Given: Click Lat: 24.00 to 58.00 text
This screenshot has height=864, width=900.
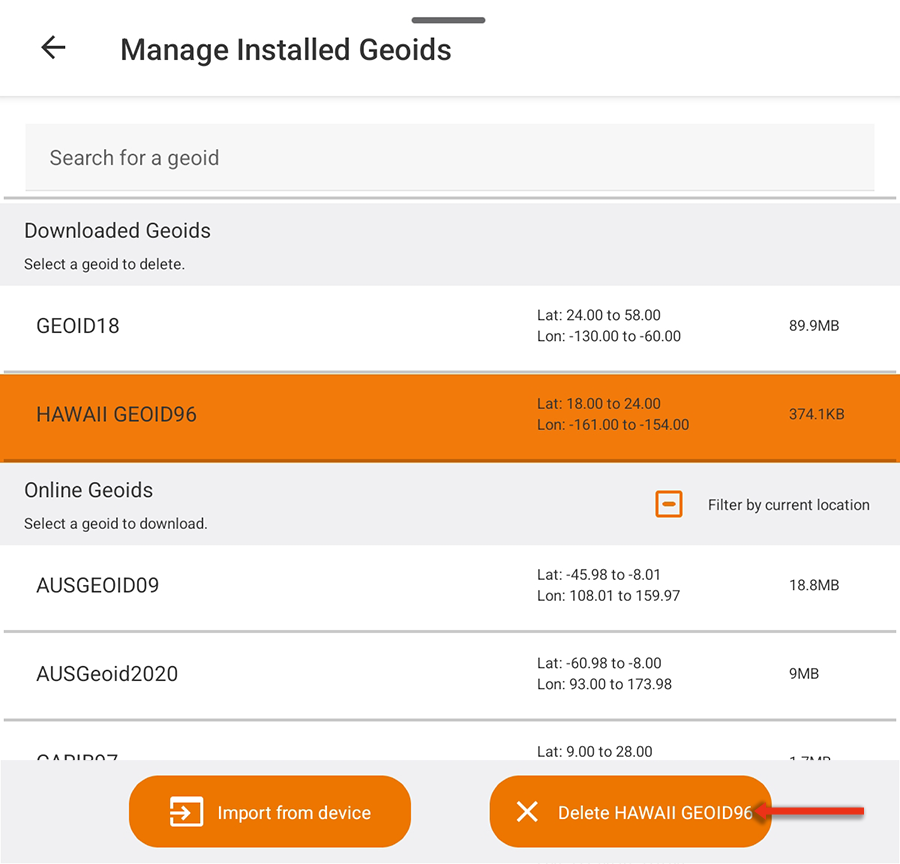Looking at the screenshot, I should pyautogui.click(x=599, y=315).
